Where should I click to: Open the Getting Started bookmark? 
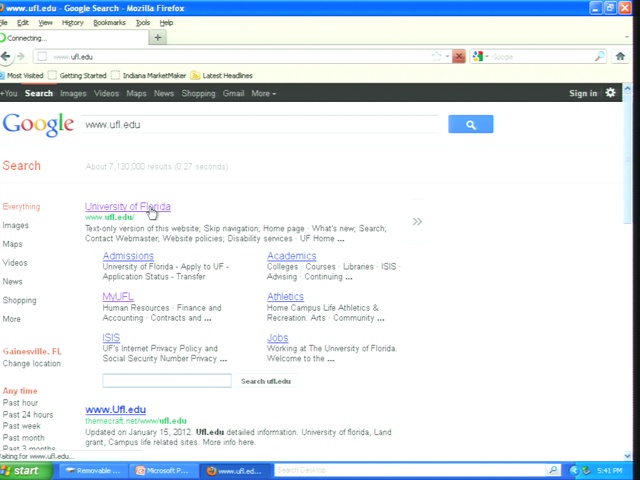point(77,76)
